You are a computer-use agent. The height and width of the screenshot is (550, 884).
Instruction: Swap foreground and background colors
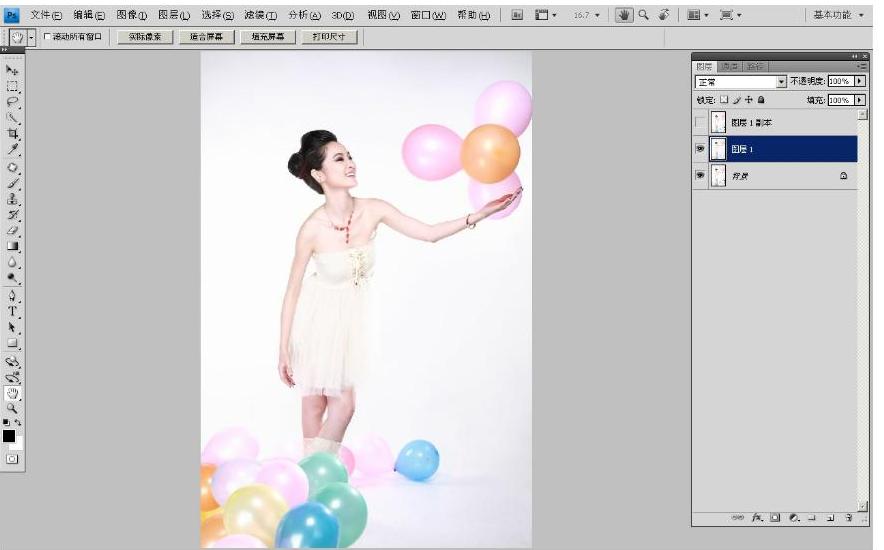(18, 422)
